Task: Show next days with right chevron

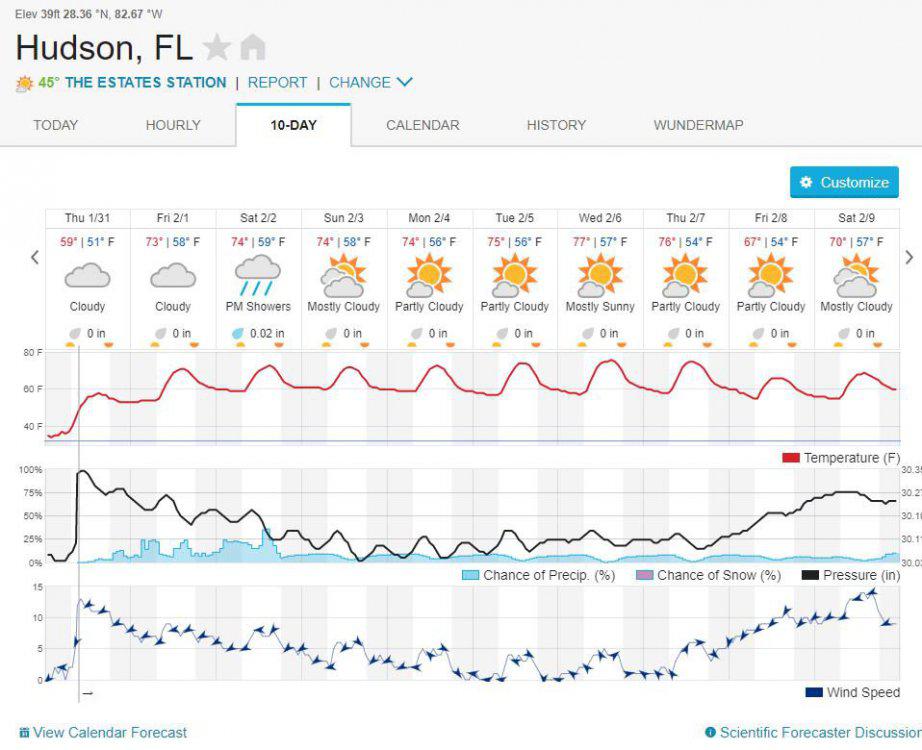Action: click(x=909, y=257)
